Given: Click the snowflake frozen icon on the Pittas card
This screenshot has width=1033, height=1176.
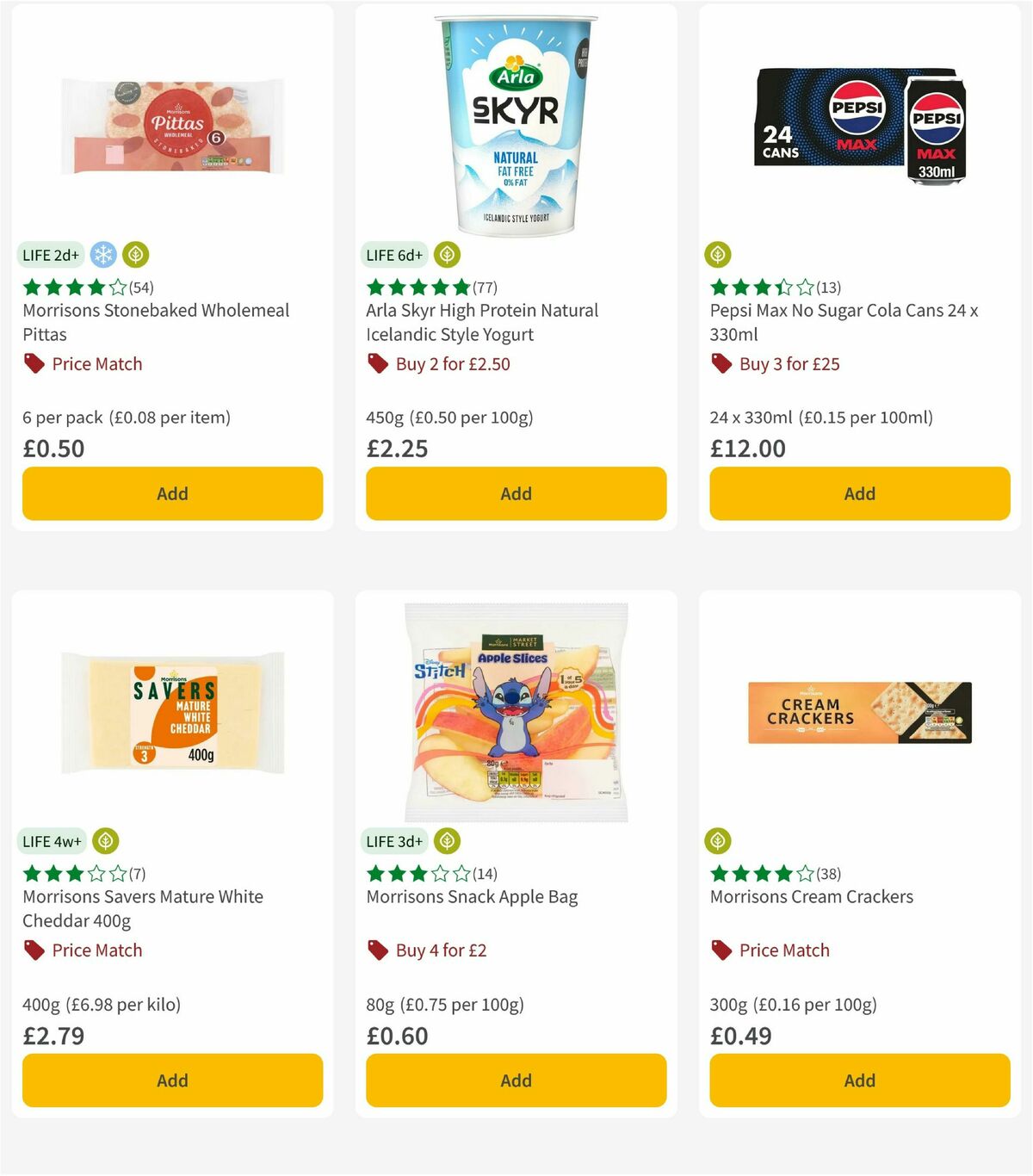Looking at the screenshot, I should [x=102, y=255].
